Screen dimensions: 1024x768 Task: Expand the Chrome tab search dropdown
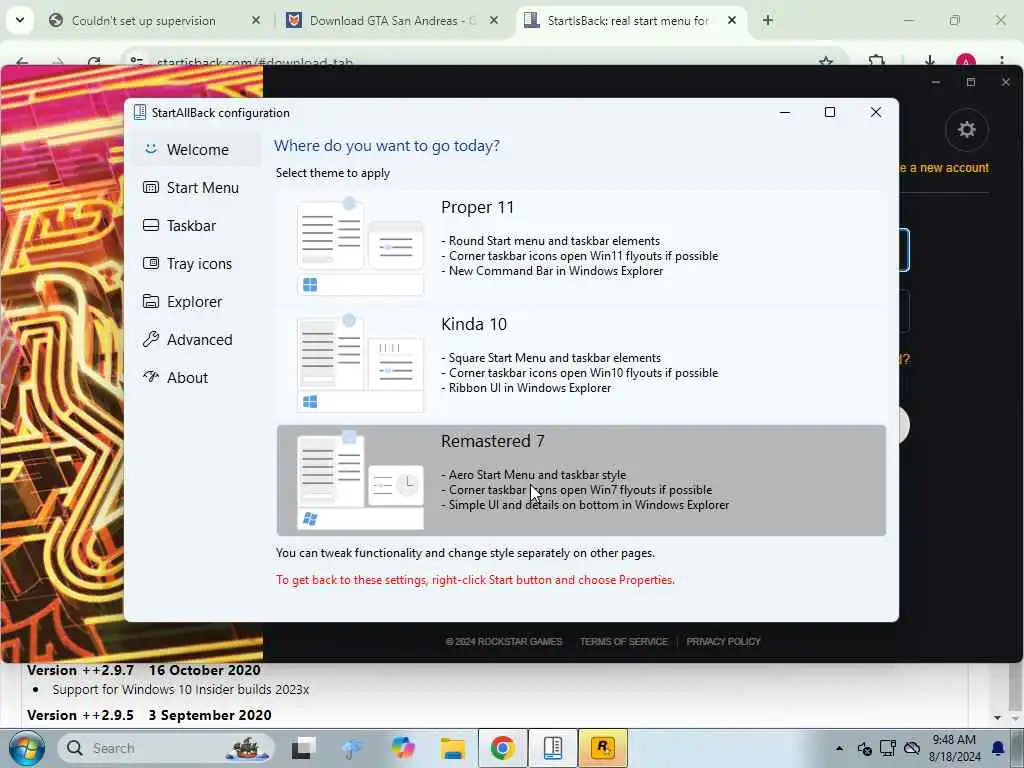(x=20, y=20)
